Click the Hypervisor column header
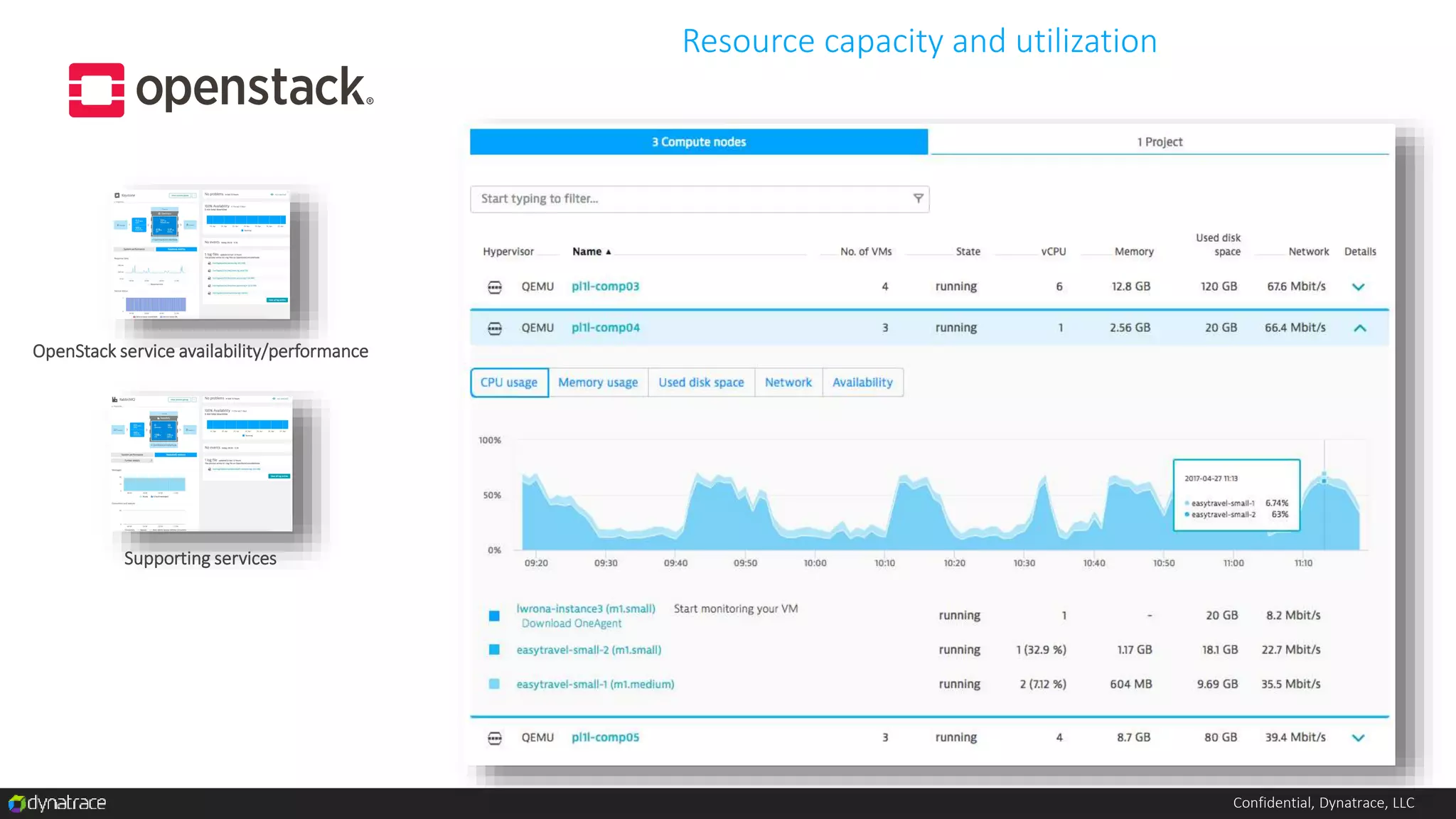The width and height of the screenshot is (1456, 819). [x=508, y=252]
